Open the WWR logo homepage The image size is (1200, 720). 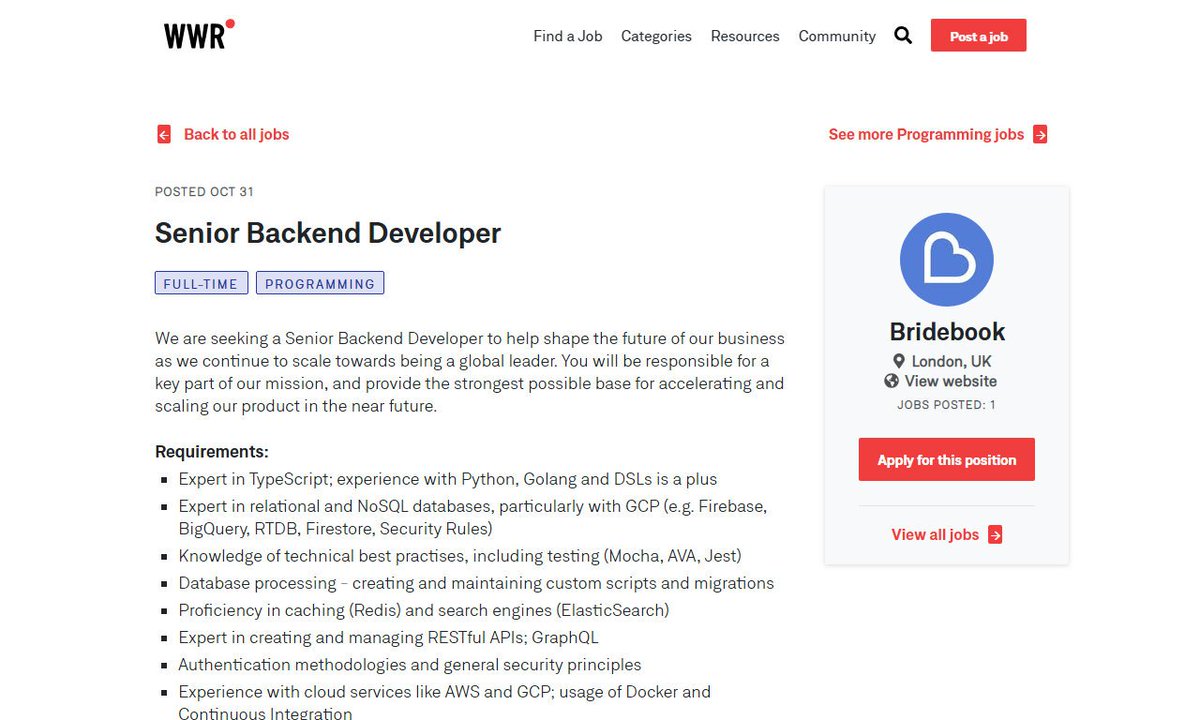(x=199, y=34)
